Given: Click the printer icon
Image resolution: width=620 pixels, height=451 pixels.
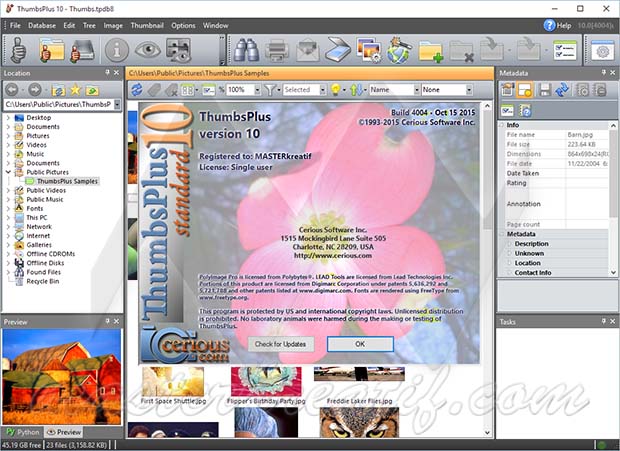Looking at the screenshot, I should (x=277, y=50).
